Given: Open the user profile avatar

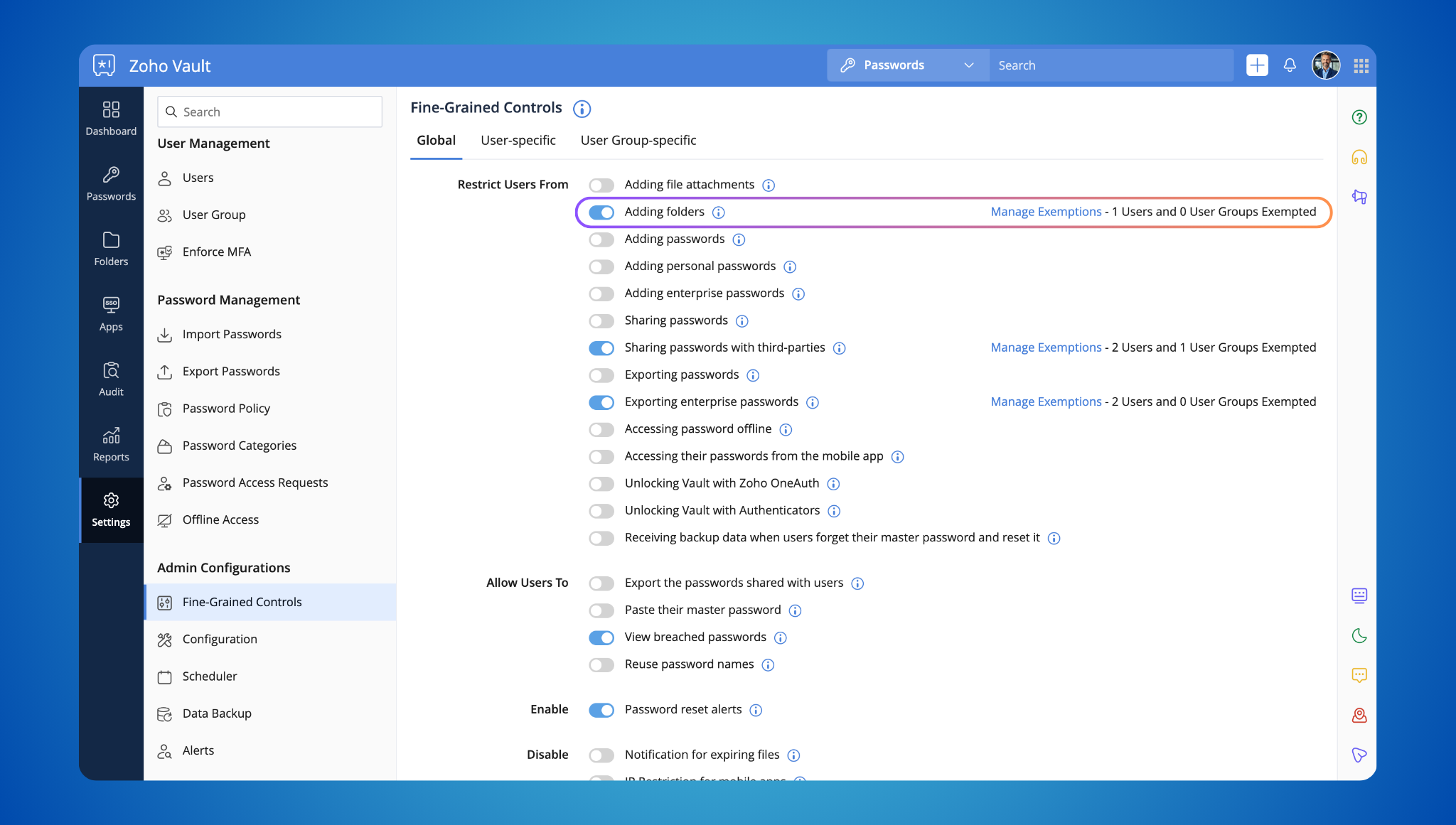Looking at the screenshot, I should click(1325, 65).
